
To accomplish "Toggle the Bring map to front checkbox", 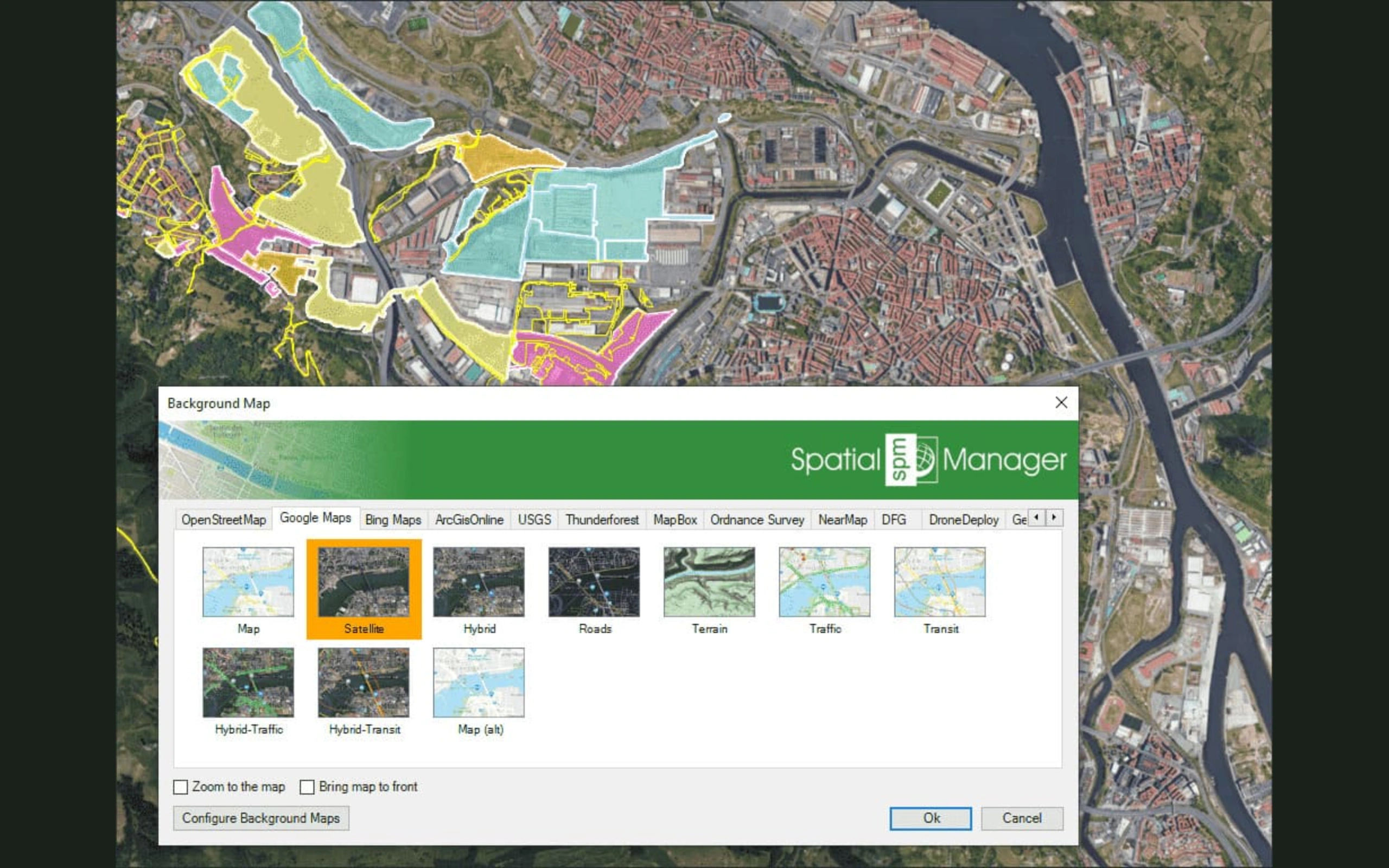I will pos(307,787).
